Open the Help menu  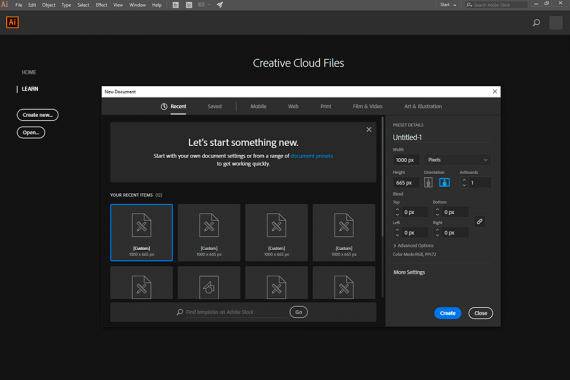[157, 5]
